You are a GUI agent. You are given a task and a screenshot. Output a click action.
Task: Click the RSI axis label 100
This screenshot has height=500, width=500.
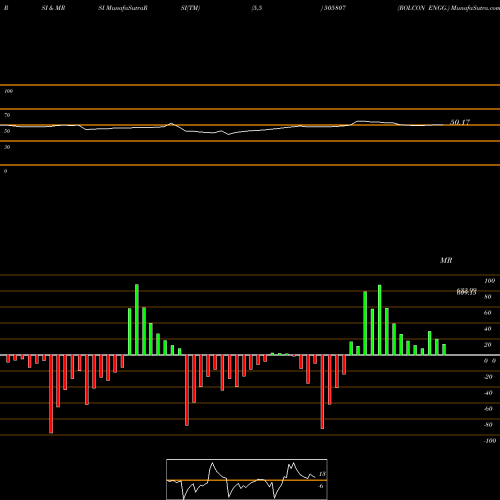tap(8, 91)
